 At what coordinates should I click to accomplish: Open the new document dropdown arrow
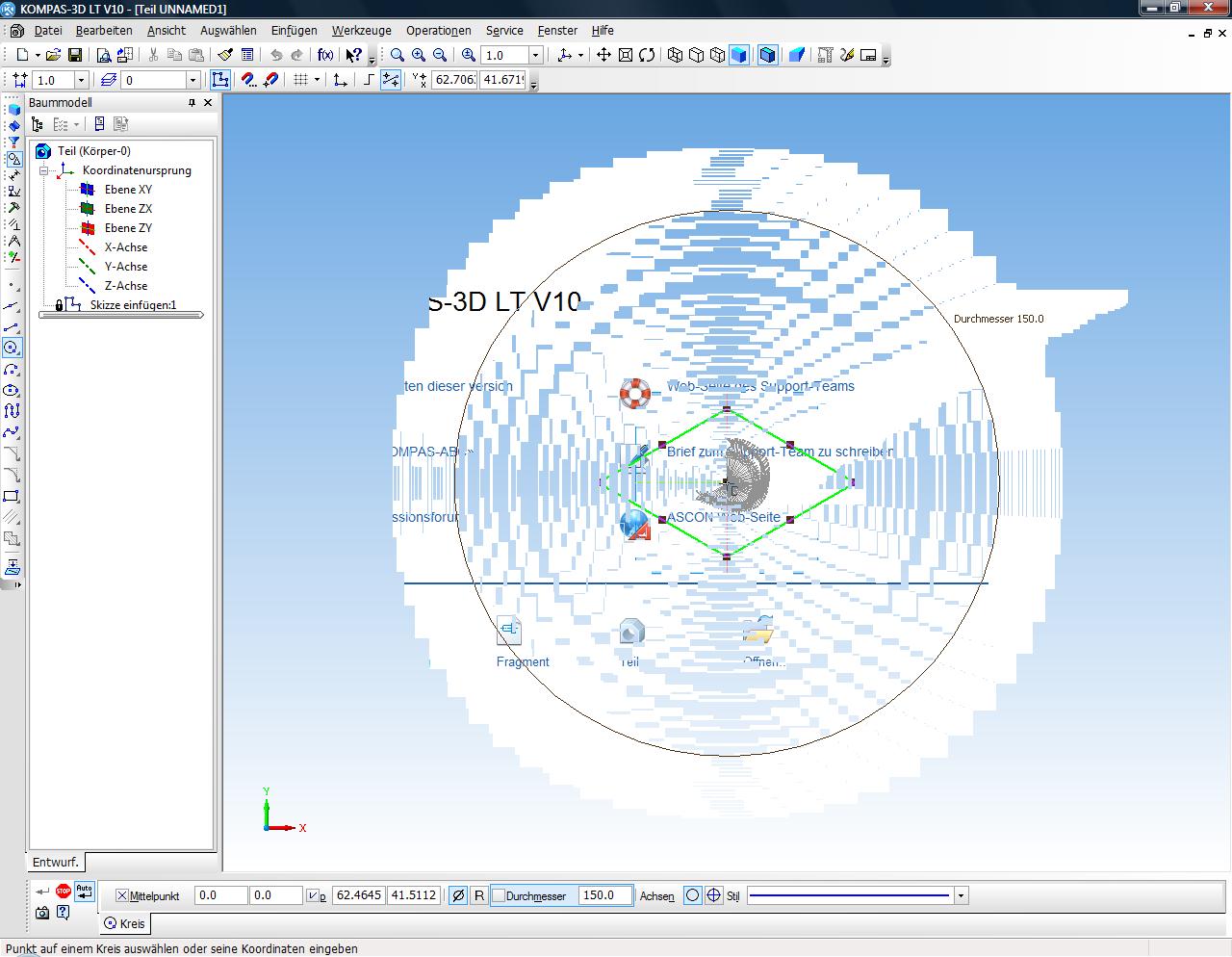point(38,55)
